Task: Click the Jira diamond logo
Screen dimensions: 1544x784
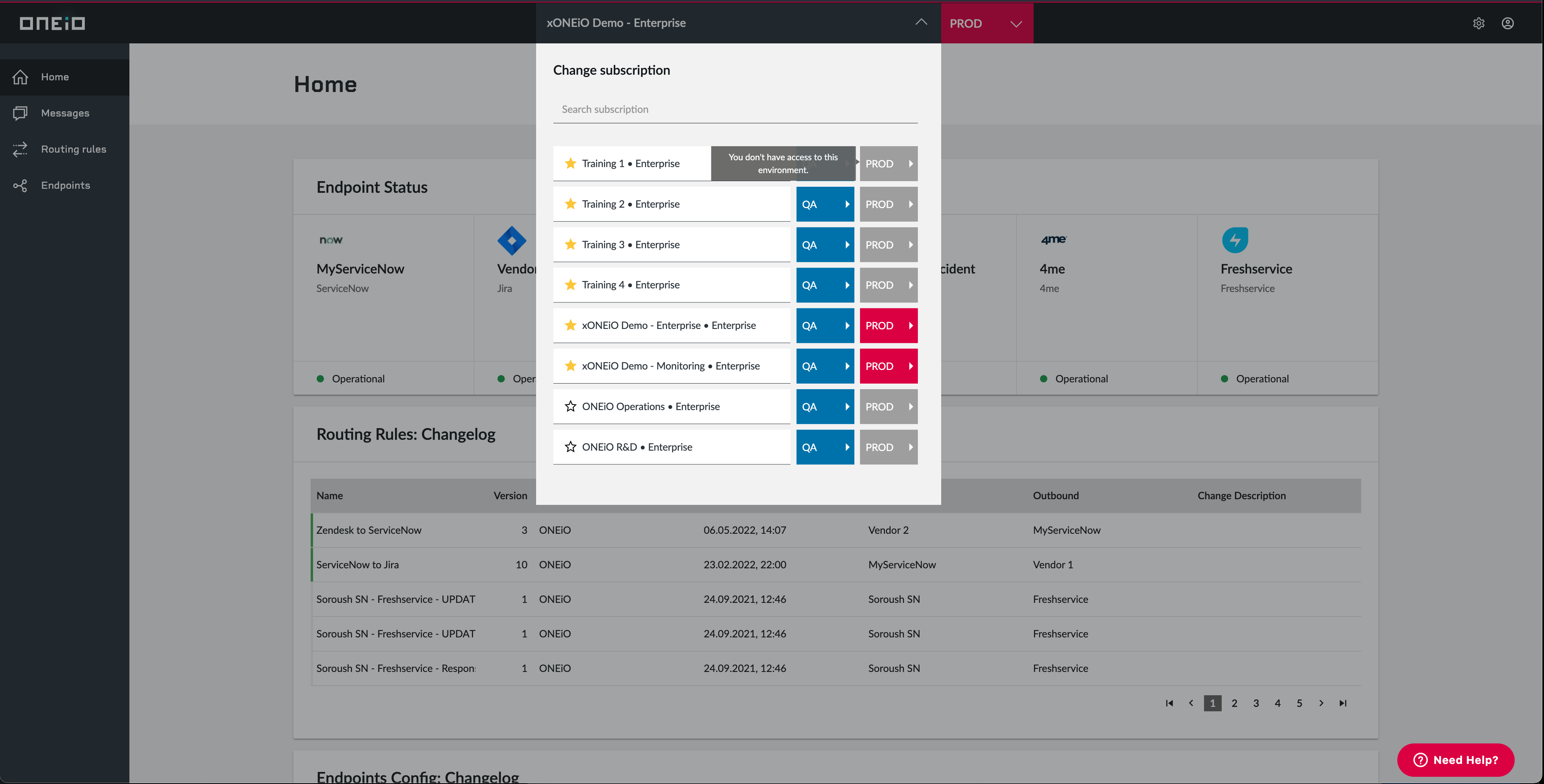Action: 512,241
